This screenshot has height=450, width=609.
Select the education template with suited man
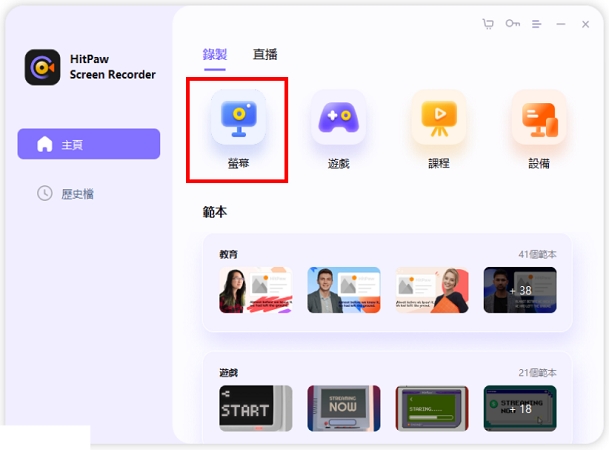tap(344, 290)
